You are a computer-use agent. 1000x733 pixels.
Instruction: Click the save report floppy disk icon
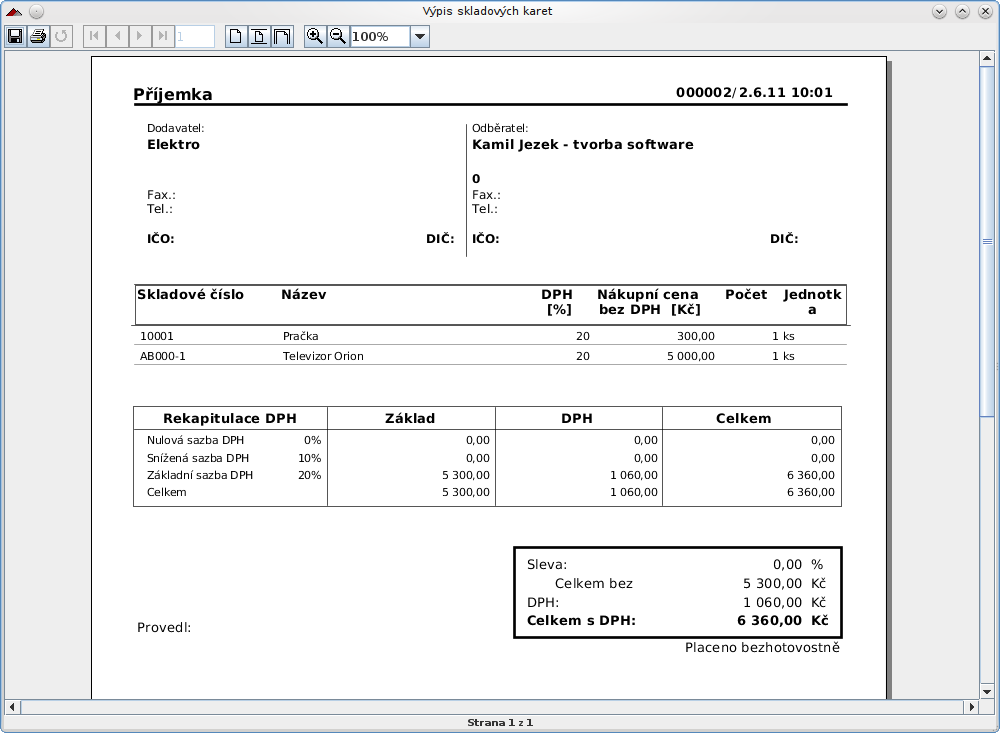coord(15,37)
